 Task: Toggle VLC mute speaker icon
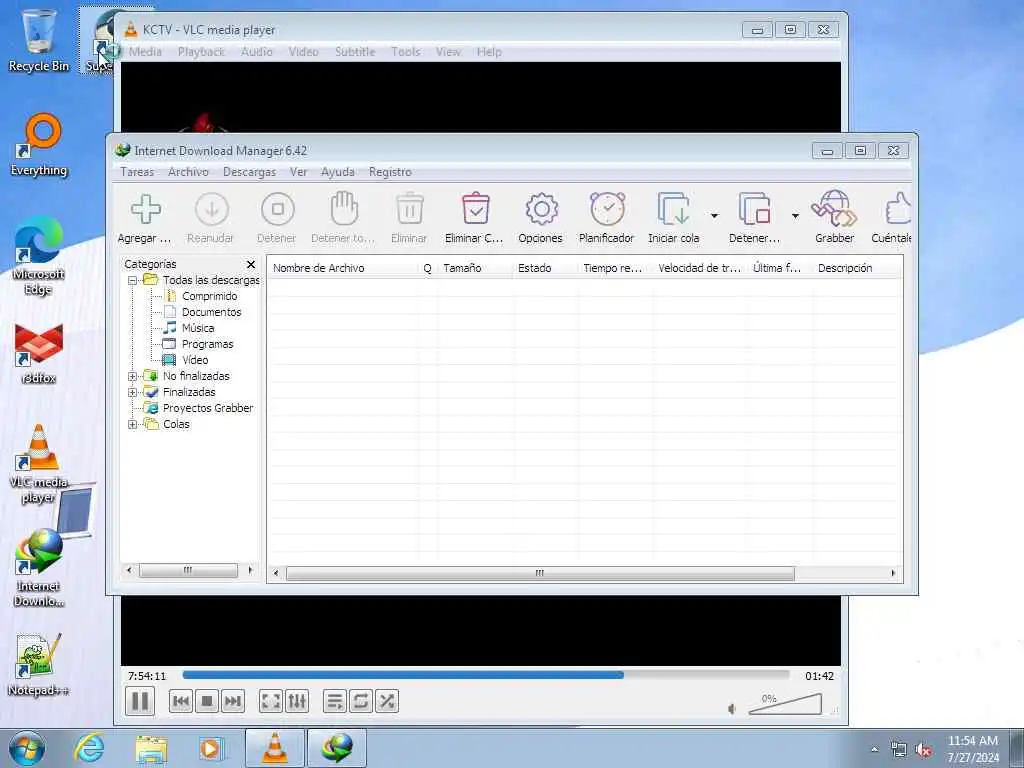[732, 709]
